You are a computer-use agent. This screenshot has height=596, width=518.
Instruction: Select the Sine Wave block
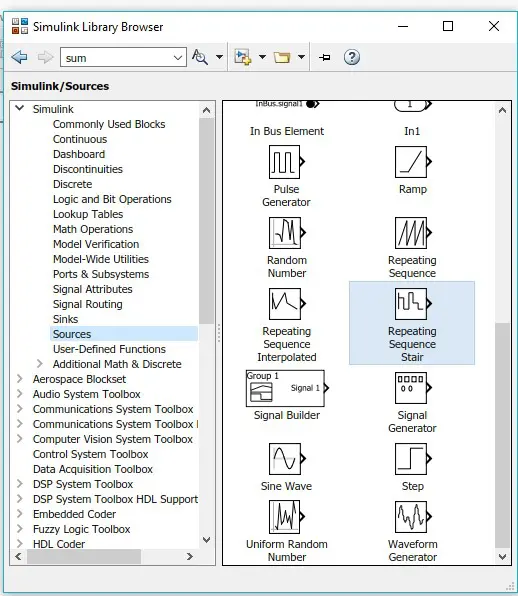(286, 467)
